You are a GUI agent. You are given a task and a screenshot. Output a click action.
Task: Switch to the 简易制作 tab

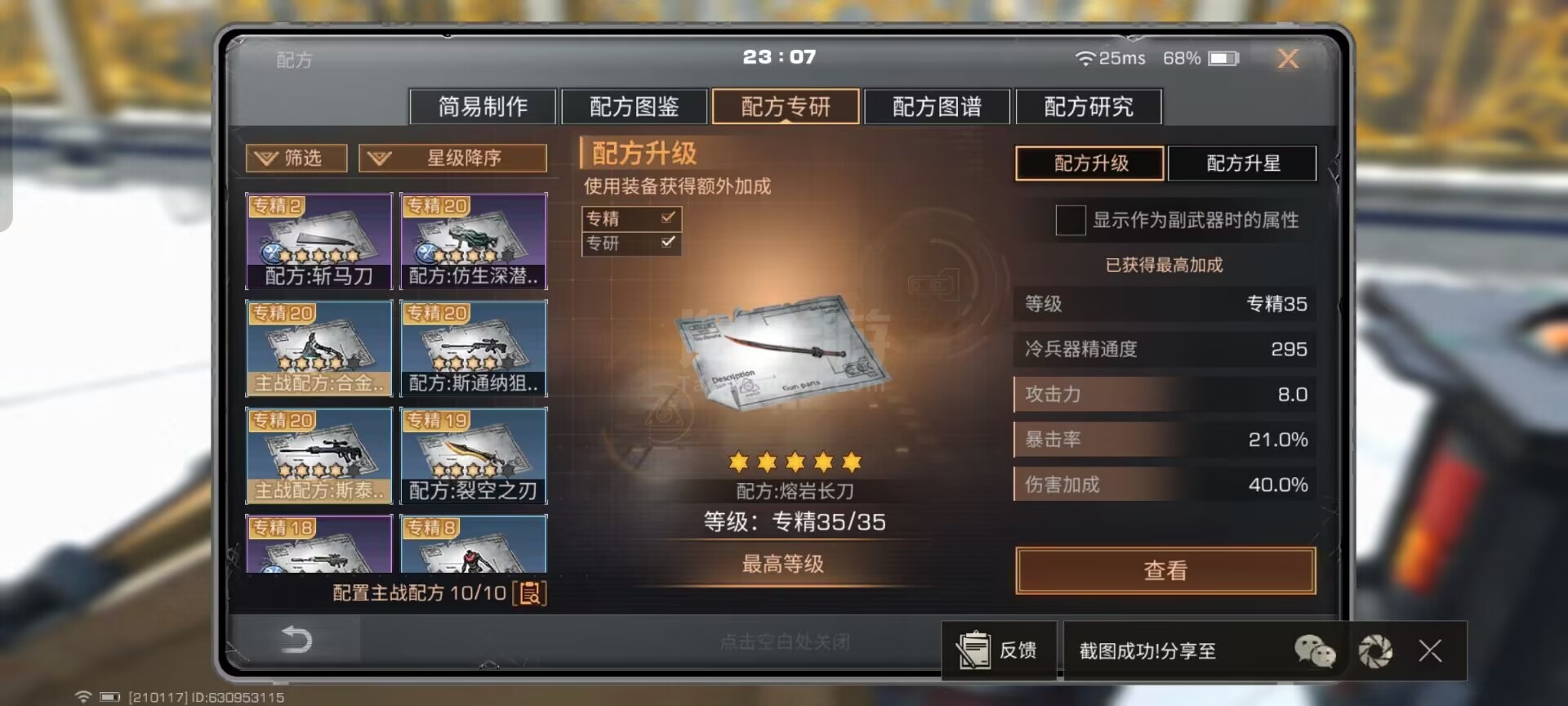[483, 106]
